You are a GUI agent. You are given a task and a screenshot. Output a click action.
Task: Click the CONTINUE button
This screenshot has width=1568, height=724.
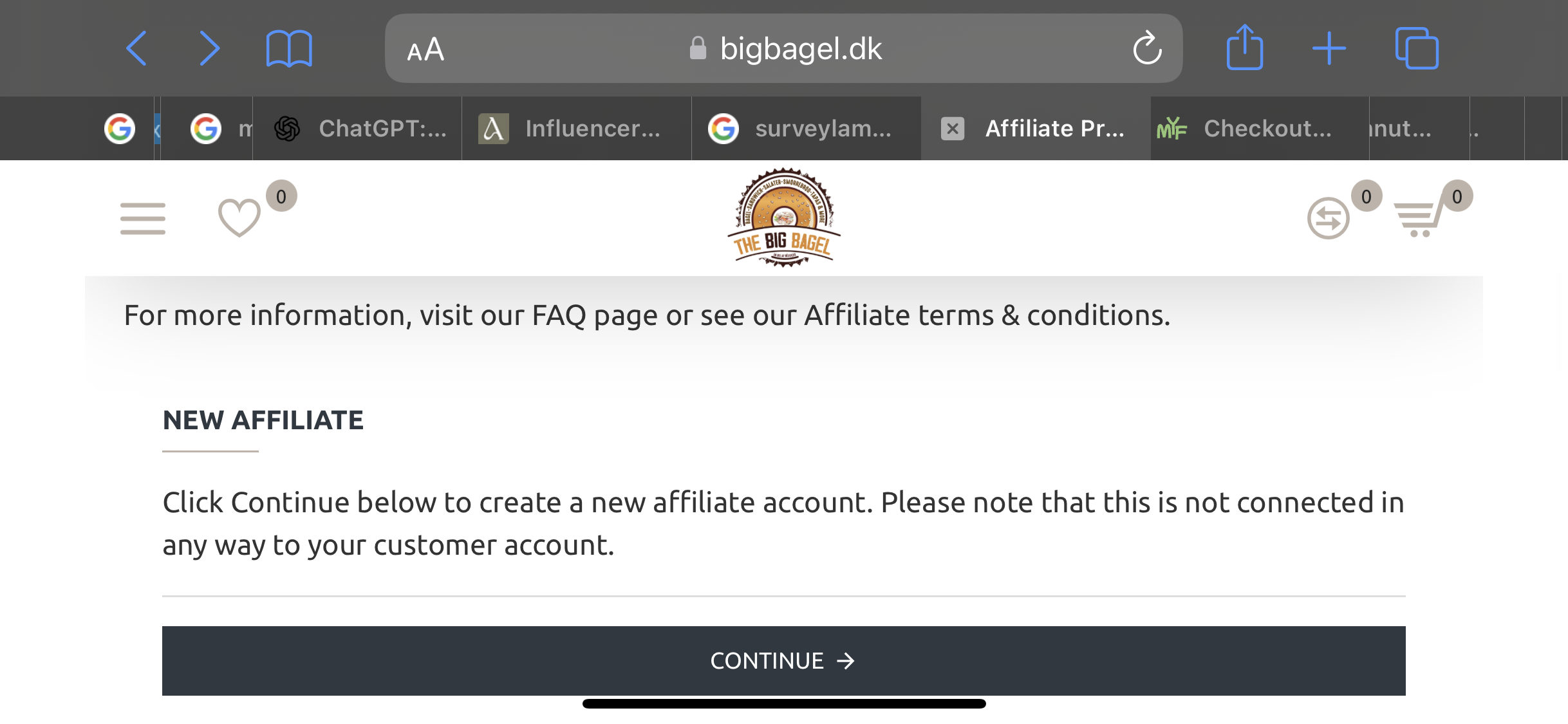[x=784, y=661]
